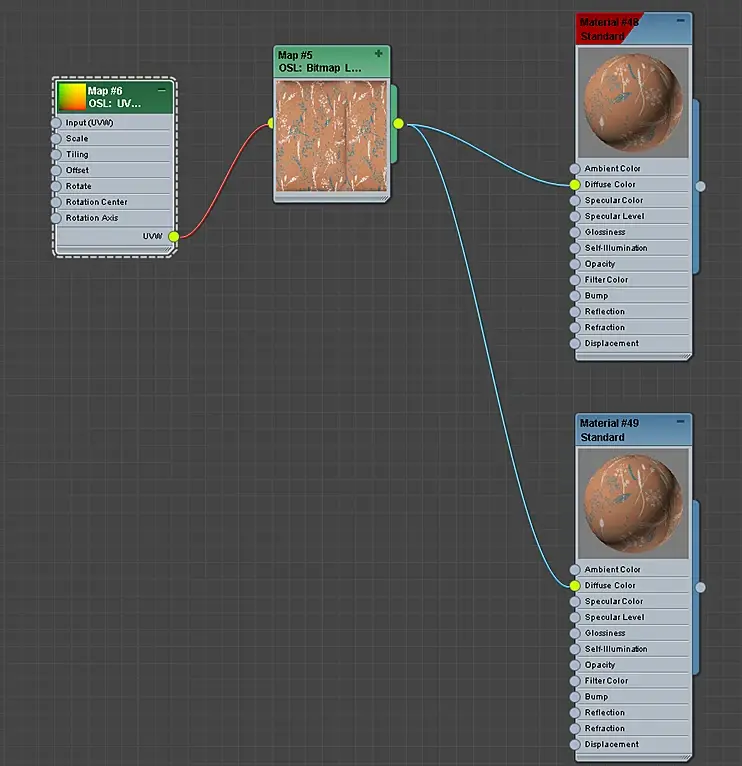Click Reflection socket on Material #49

[x=575, y=713]
